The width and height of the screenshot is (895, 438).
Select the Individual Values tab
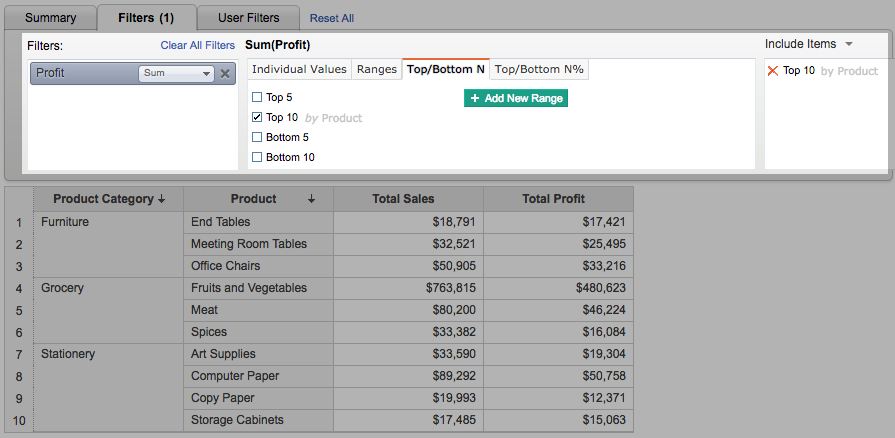[x=299, y=69]
